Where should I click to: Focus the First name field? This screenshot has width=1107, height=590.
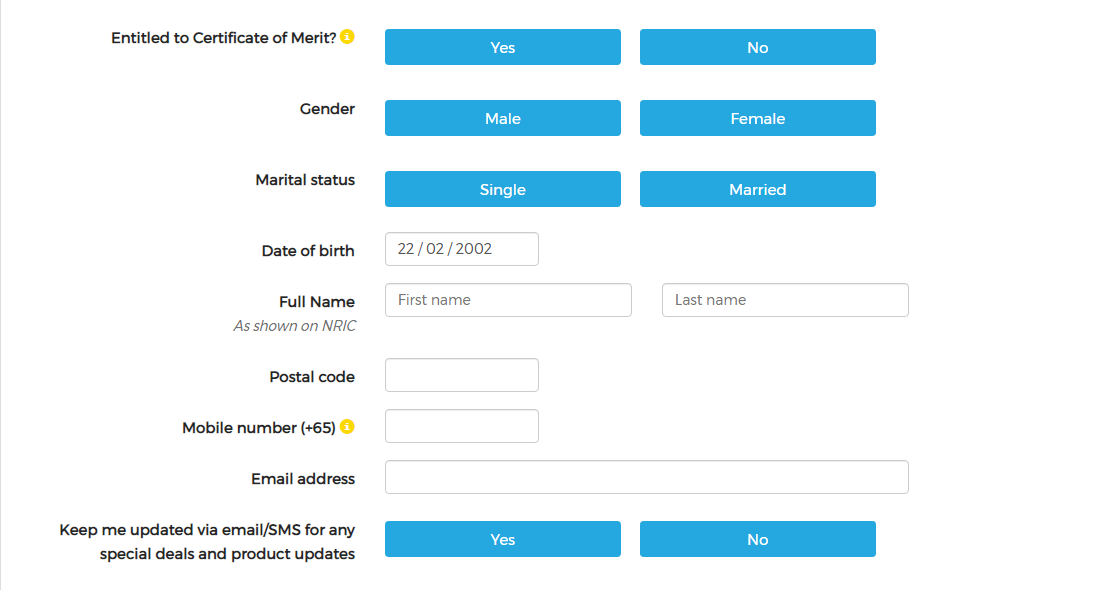coord(508,300)
